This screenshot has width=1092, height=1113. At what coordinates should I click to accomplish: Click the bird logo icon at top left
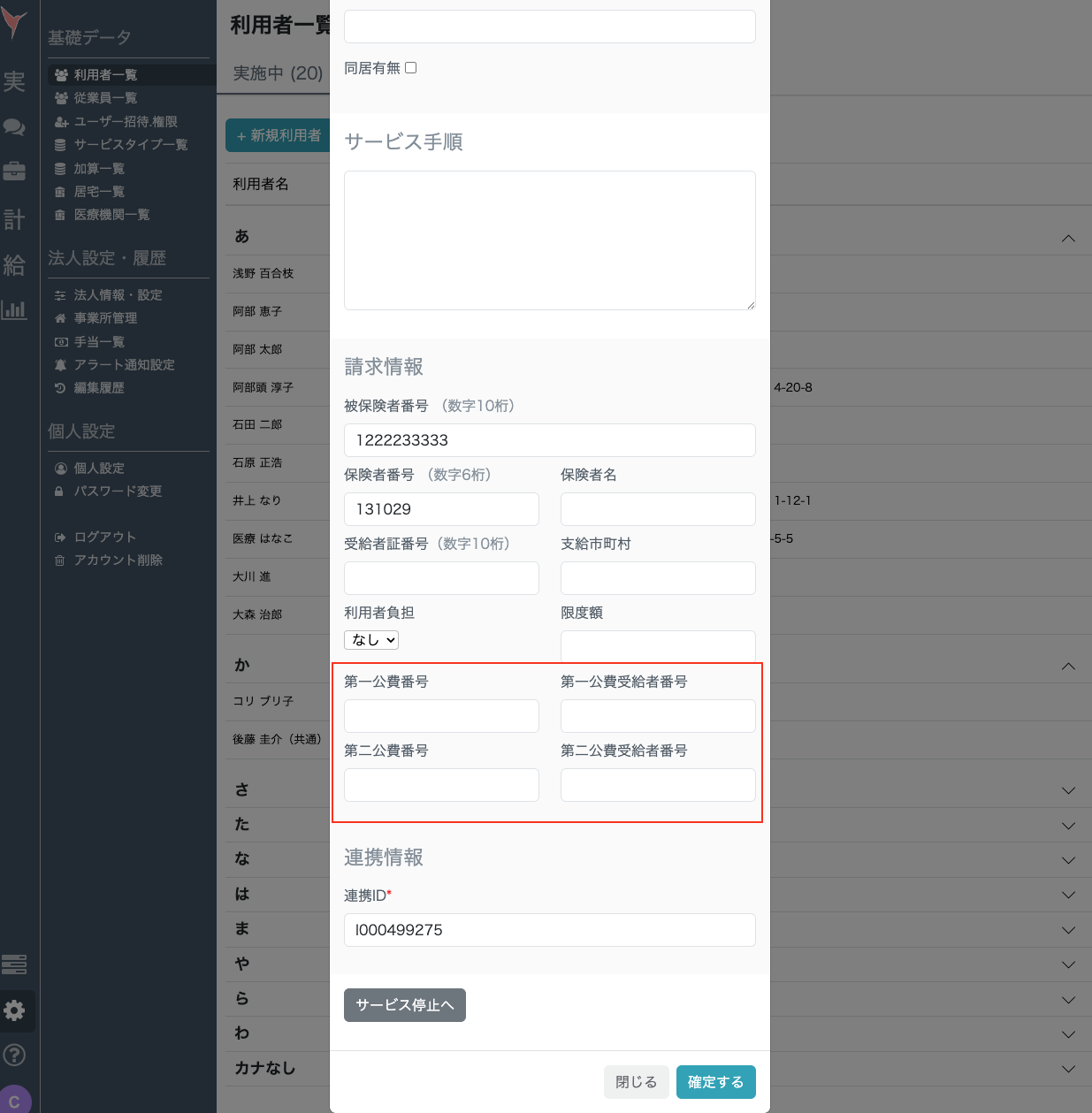coord(14,24)
